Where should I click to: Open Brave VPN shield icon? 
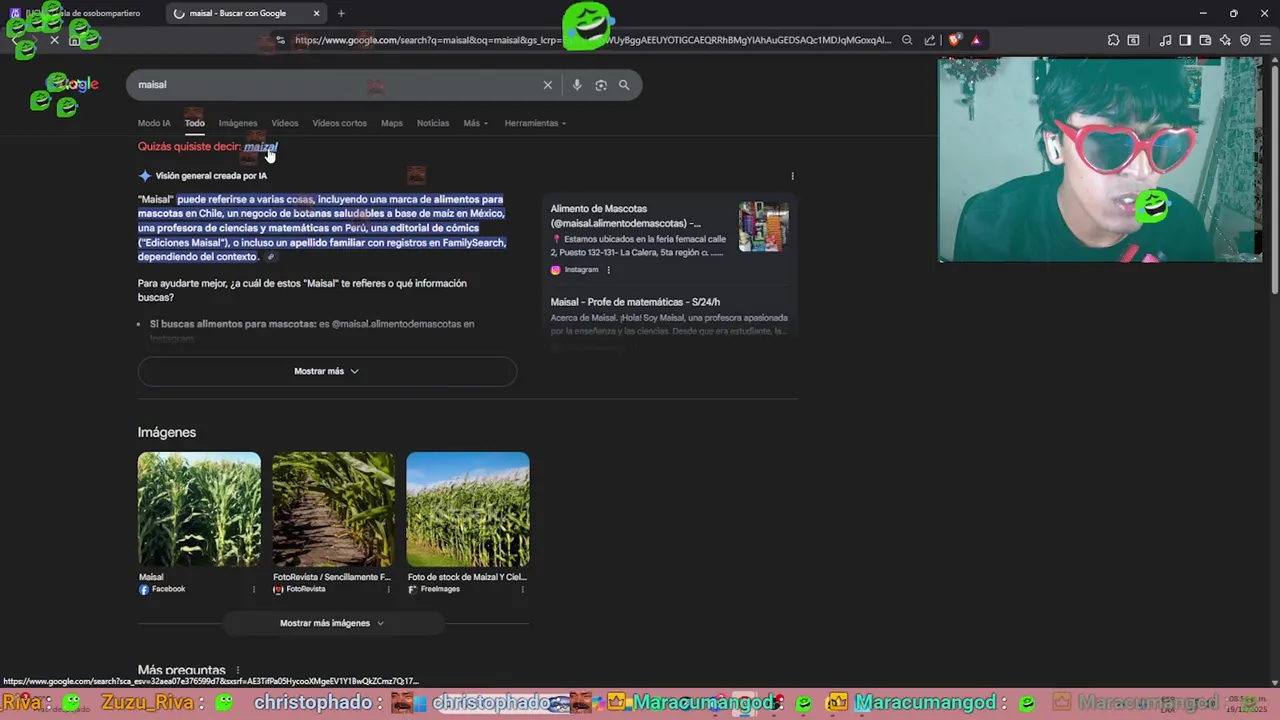1245,40
